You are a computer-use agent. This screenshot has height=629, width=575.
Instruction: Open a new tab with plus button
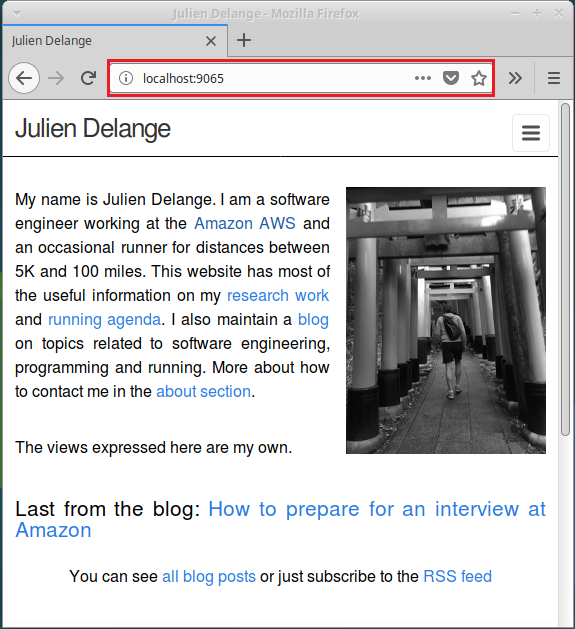point(244,40)
